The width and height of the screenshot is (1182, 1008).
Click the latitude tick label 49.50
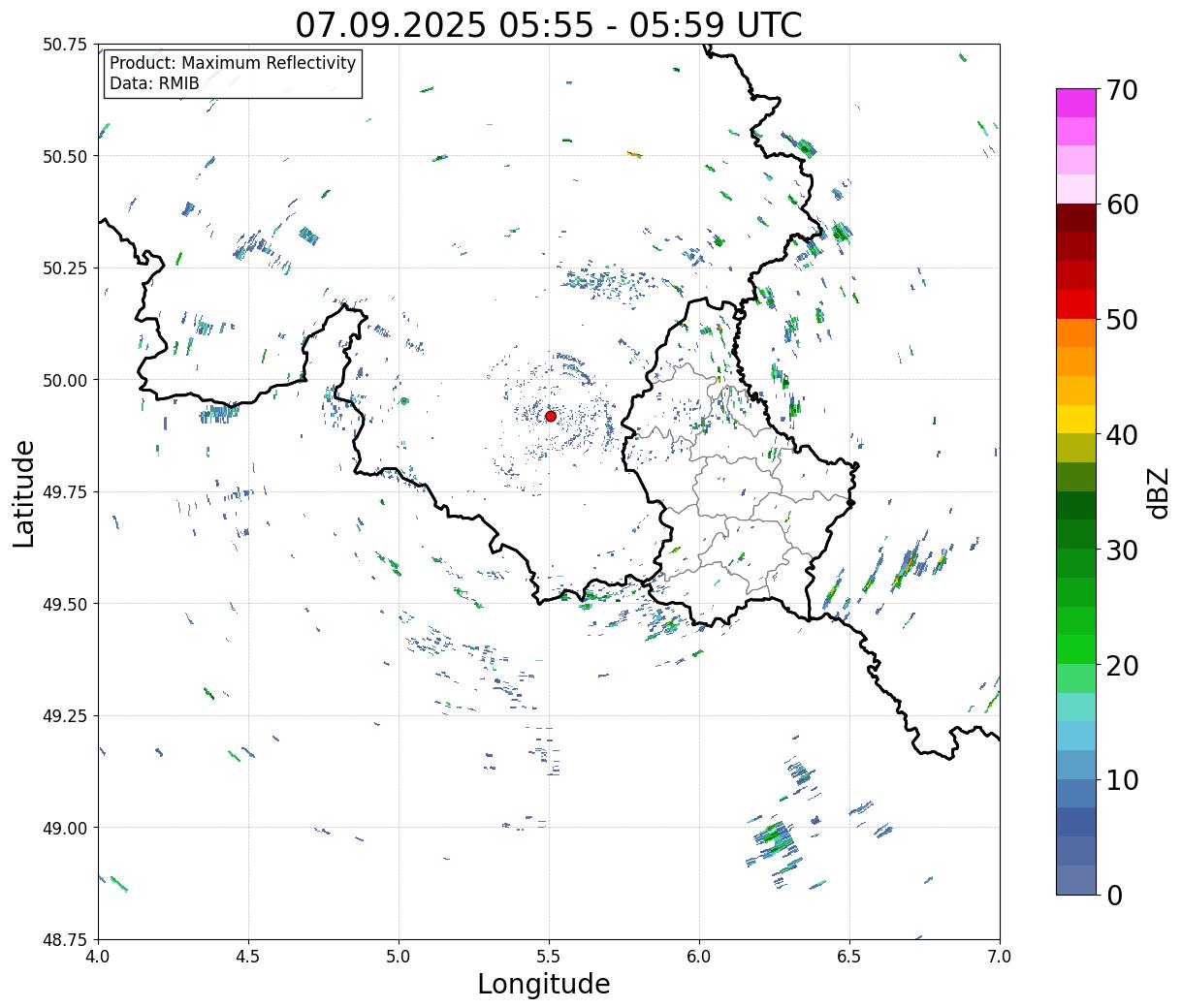click(x=65, y=604)
